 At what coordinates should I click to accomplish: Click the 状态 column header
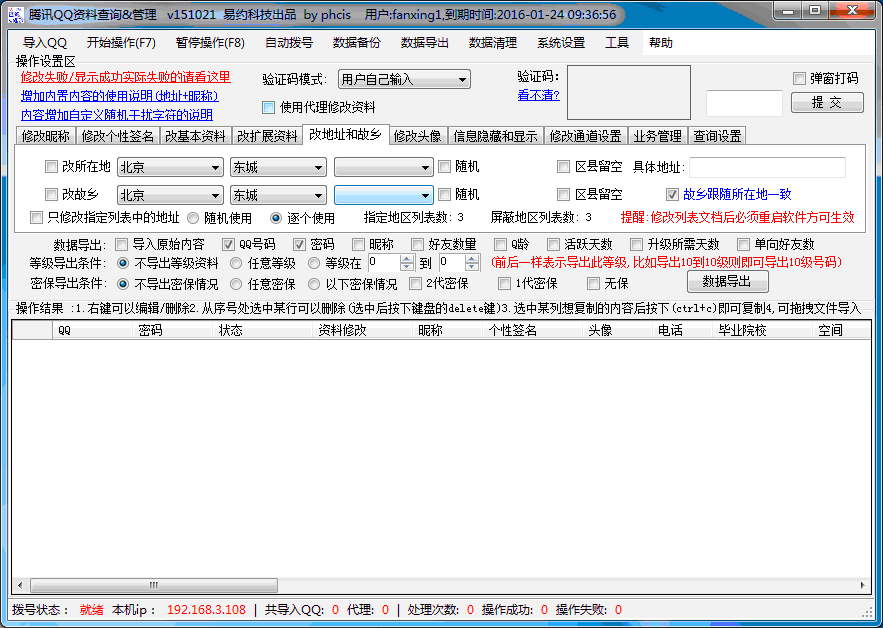click(262, 330)
